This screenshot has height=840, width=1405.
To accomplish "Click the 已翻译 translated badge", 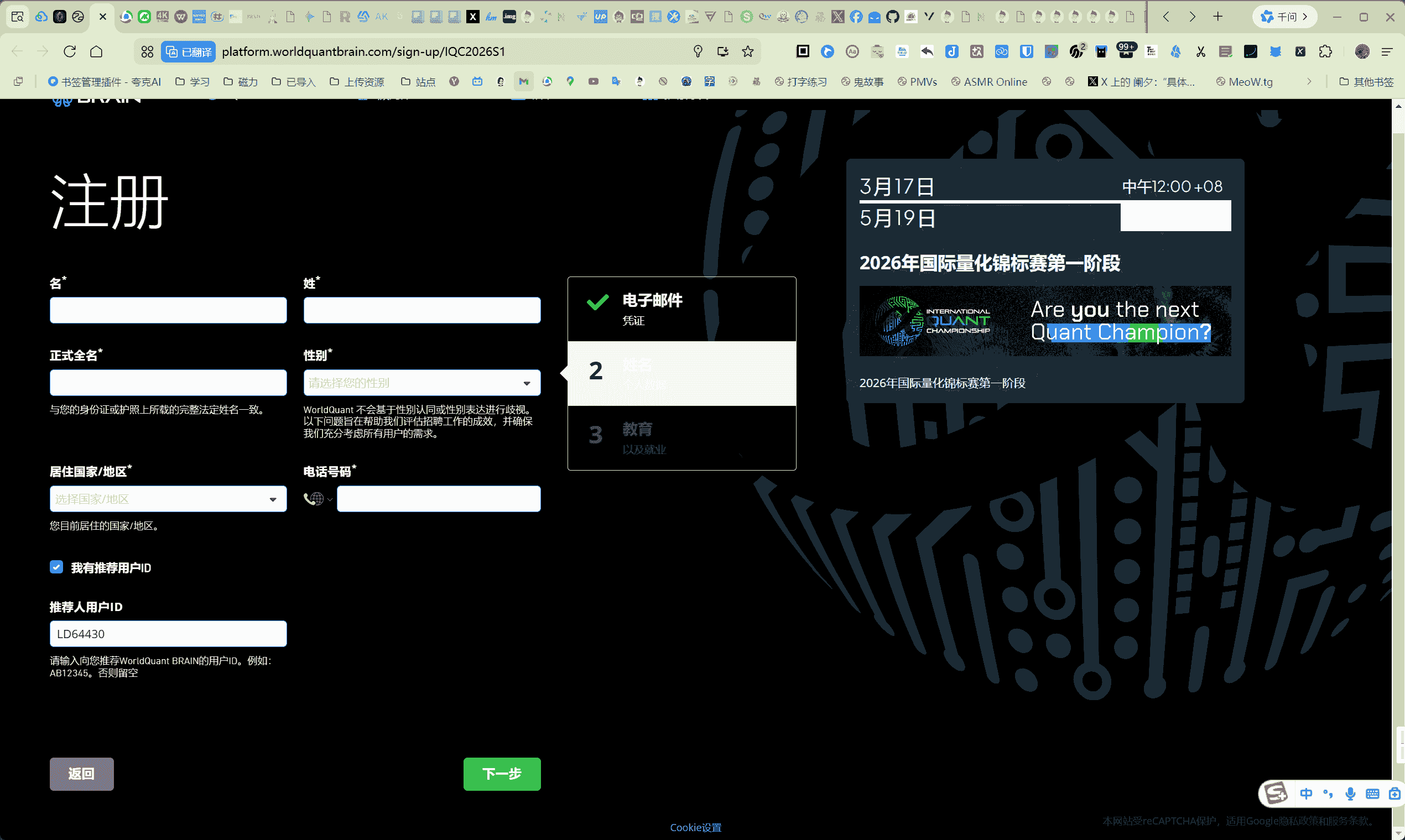I will pyautogui.click(x=189, y=51).
